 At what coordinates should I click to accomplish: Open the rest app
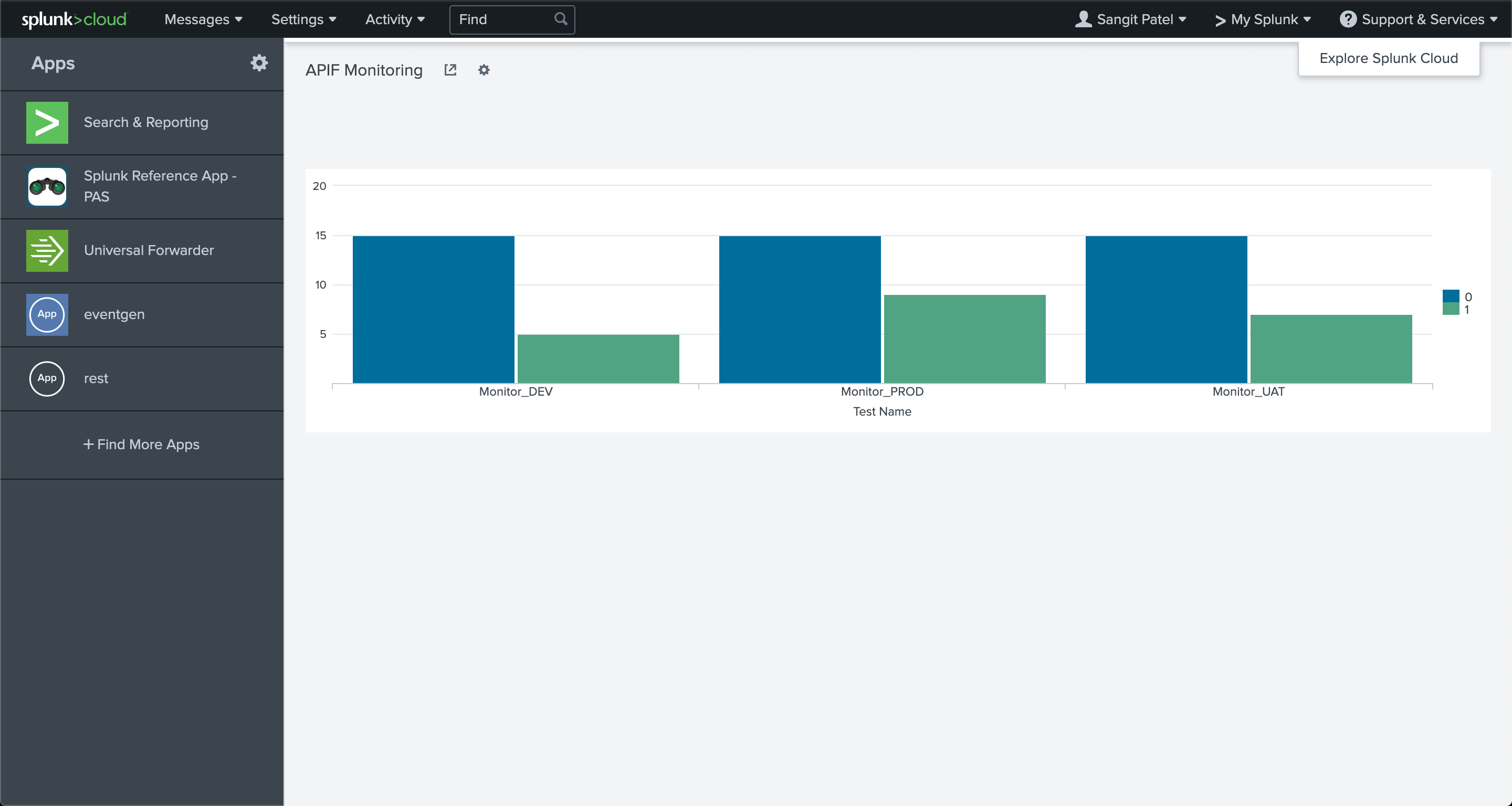click(x=96, y=378)
